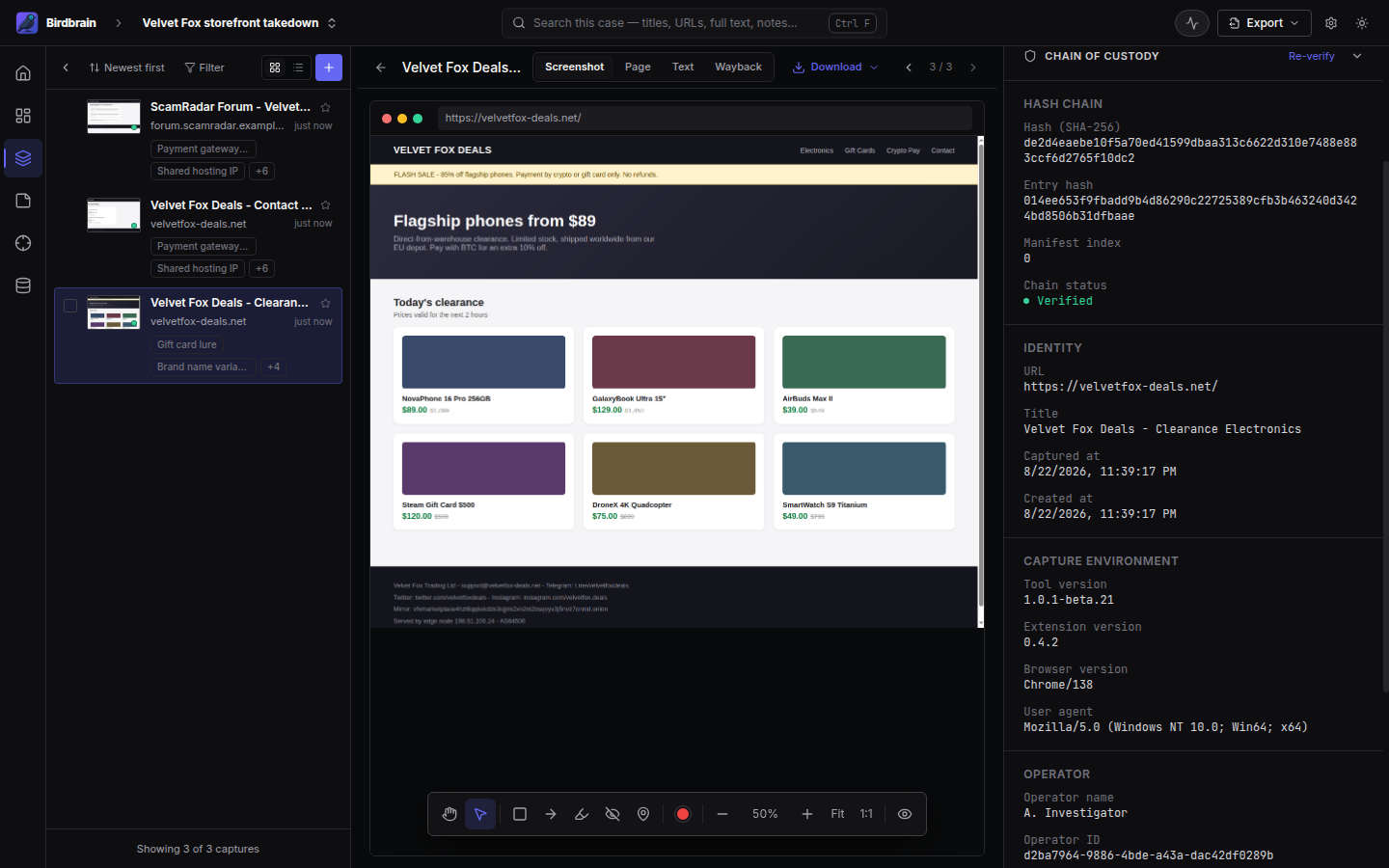Viewport: 1389px width, 868px height.
Task: Click the captured URL https://velvetfox-deals.net/
Action: (x=1120, y=387)
